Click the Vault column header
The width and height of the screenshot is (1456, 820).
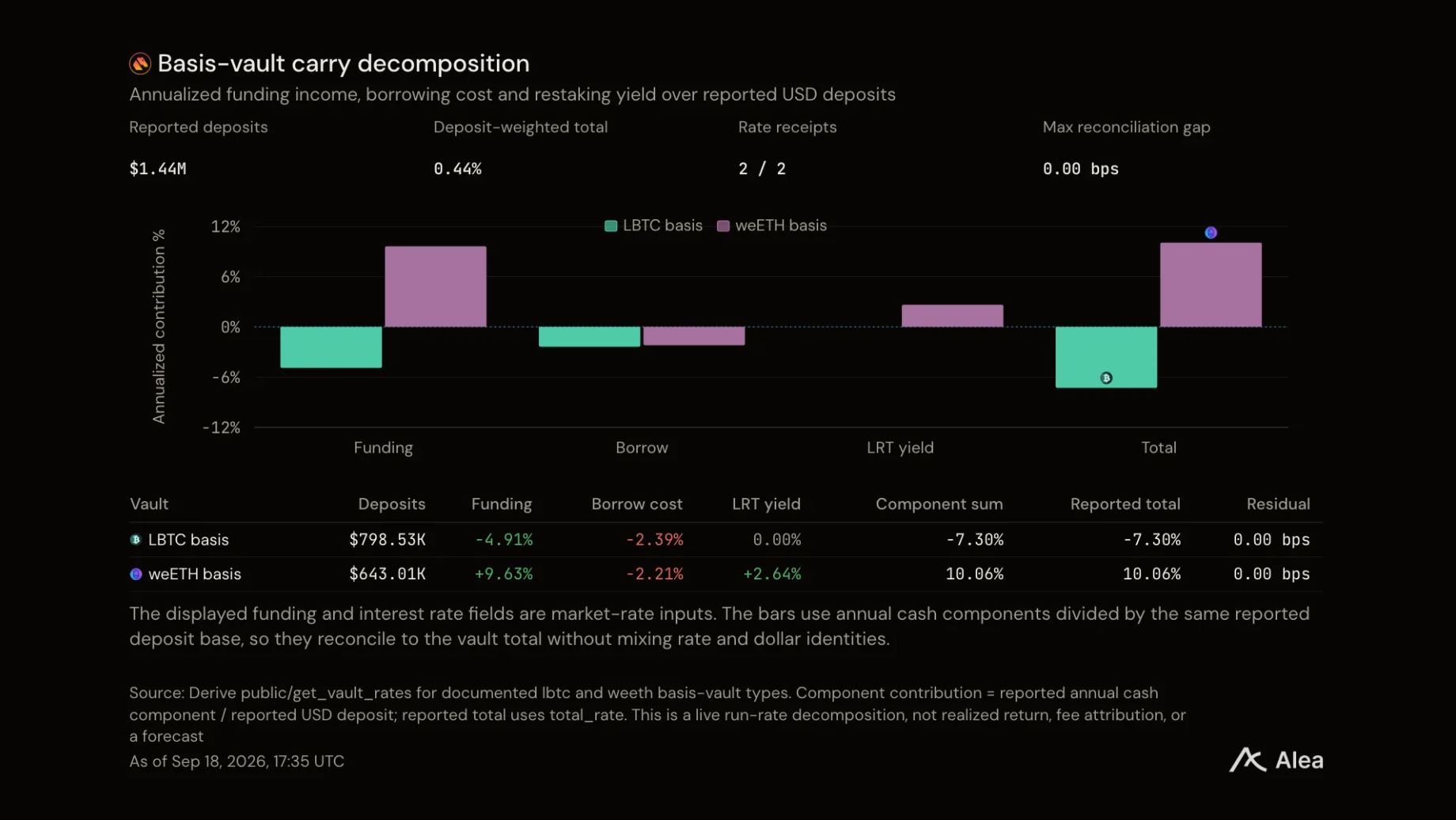point(149,504)
